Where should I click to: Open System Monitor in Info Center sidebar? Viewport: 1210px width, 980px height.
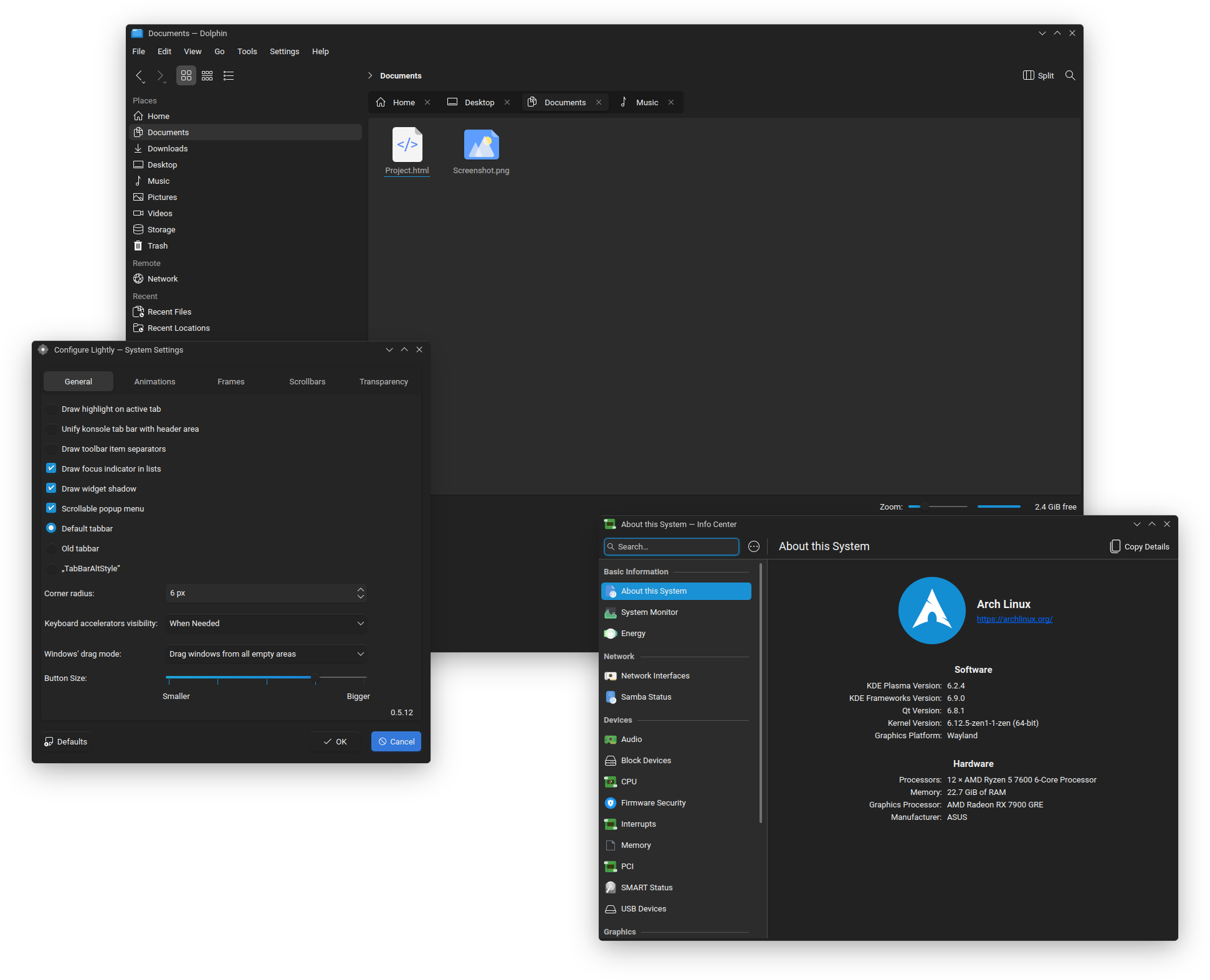point(649,612)
